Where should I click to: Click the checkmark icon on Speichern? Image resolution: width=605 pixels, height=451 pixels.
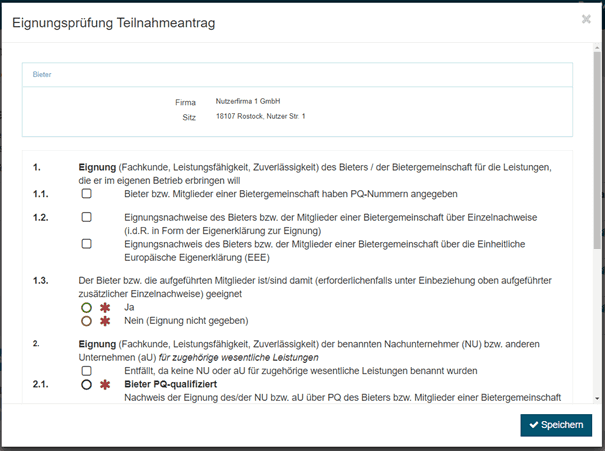(531, 426)
